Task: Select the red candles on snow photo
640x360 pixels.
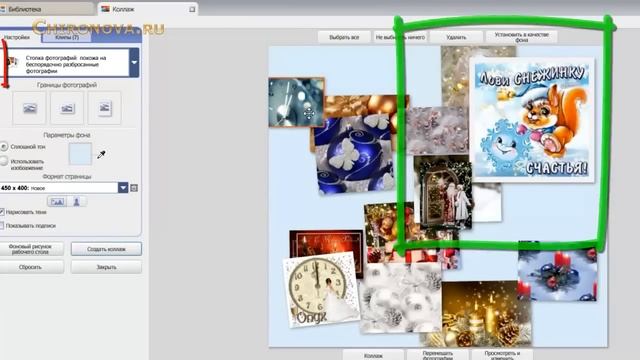Action: pos(558,272)
